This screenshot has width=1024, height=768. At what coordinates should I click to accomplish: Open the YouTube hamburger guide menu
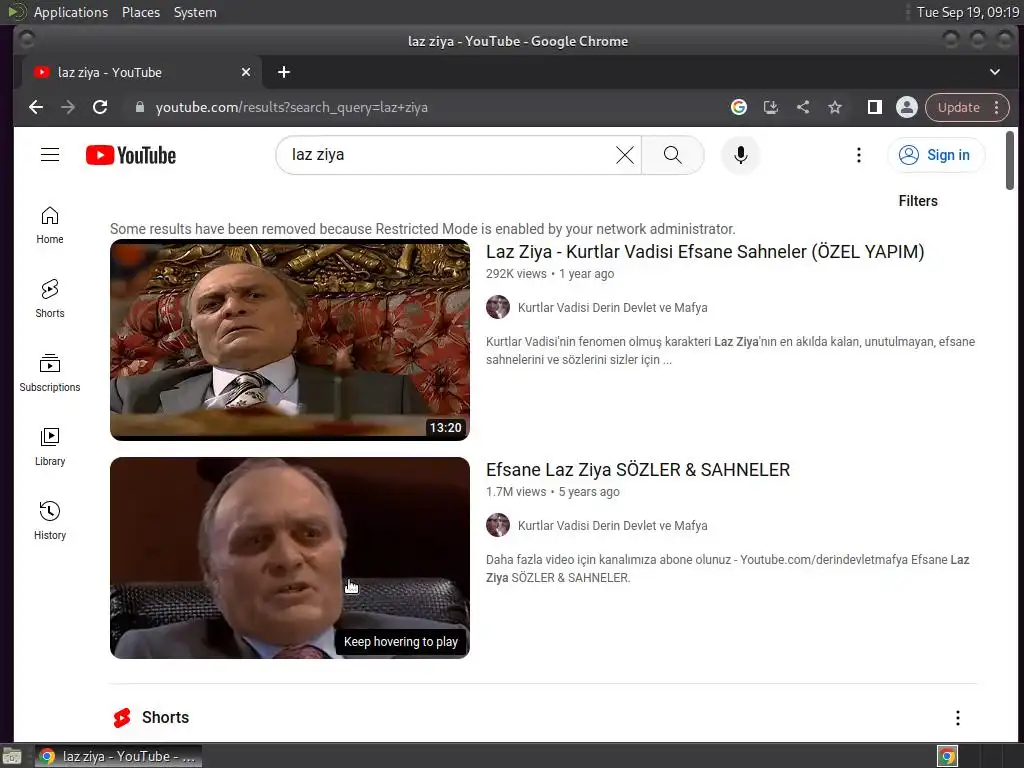coord(50,155)
